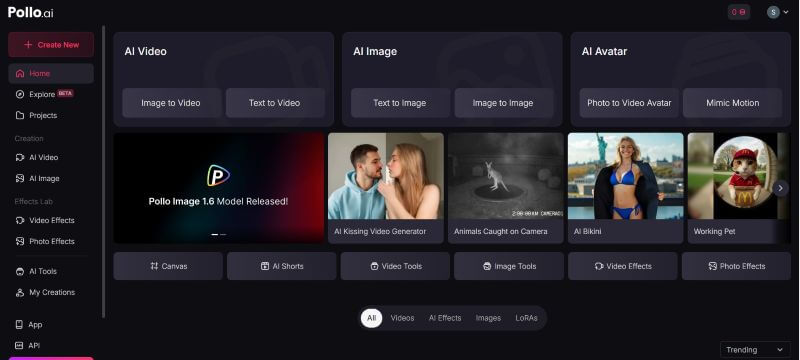Click the Video Tools icon in shortcut row
Screen dimensions: 800x360
374,266
